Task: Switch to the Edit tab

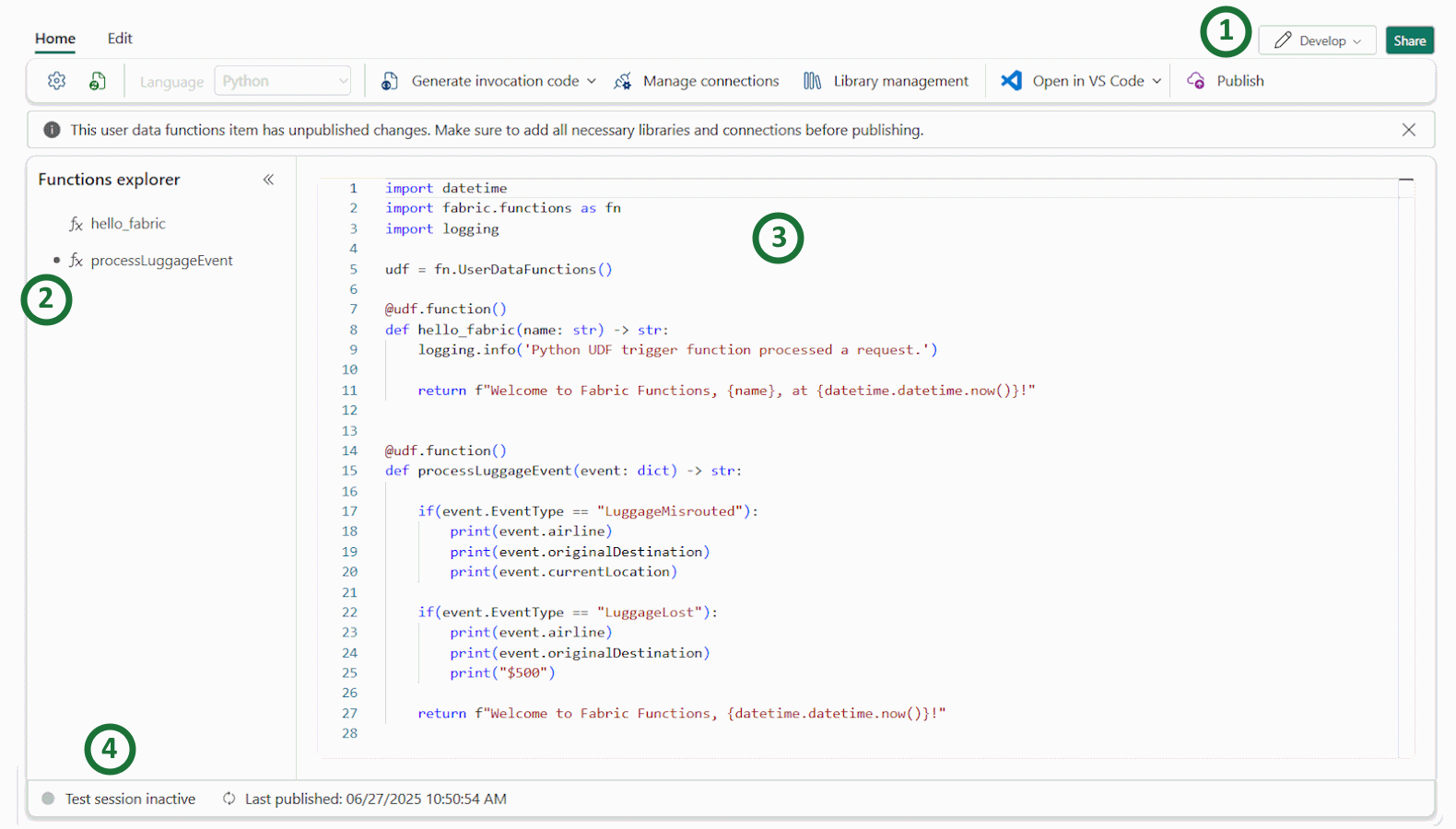Action: point(120,38)
